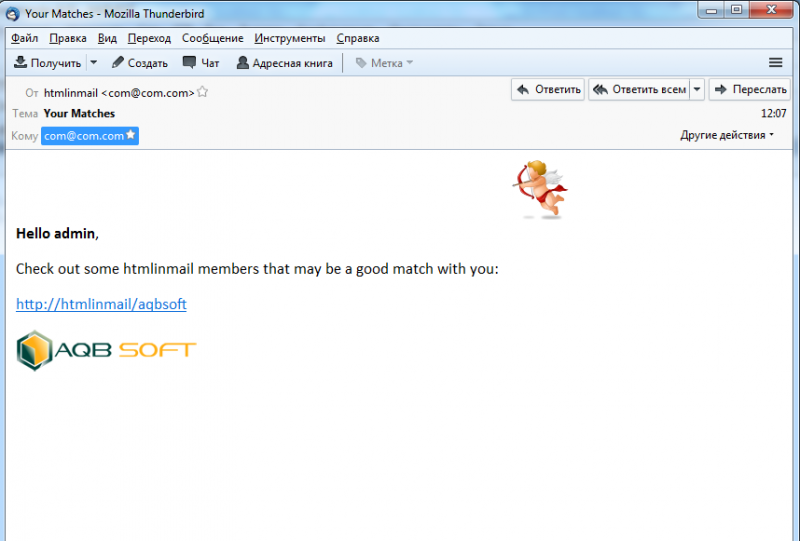Screen dimensions: 800x541
Task: Open the Чат (Chat) button
Action: pos(201,63)
